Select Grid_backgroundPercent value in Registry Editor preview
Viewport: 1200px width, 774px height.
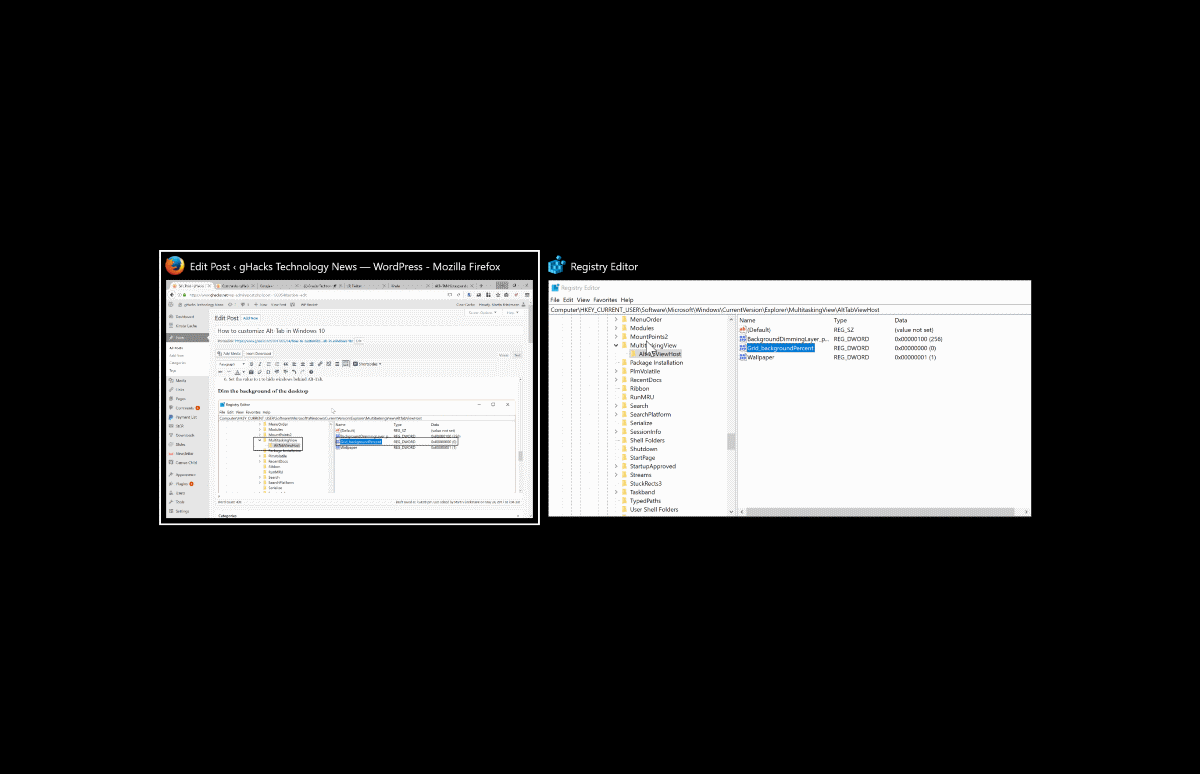[x=780, y=348]
